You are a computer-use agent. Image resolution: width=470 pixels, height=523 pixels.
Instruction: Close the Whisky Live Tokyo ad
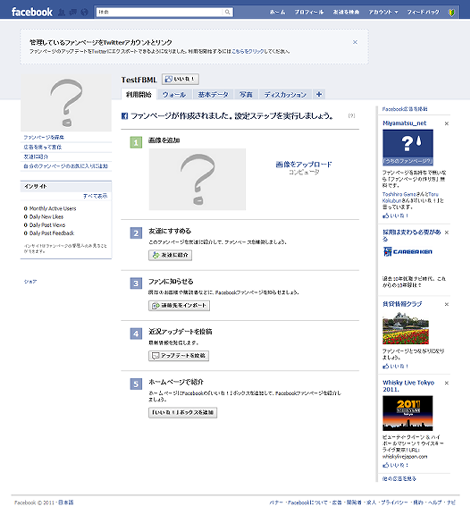(447, 383)
